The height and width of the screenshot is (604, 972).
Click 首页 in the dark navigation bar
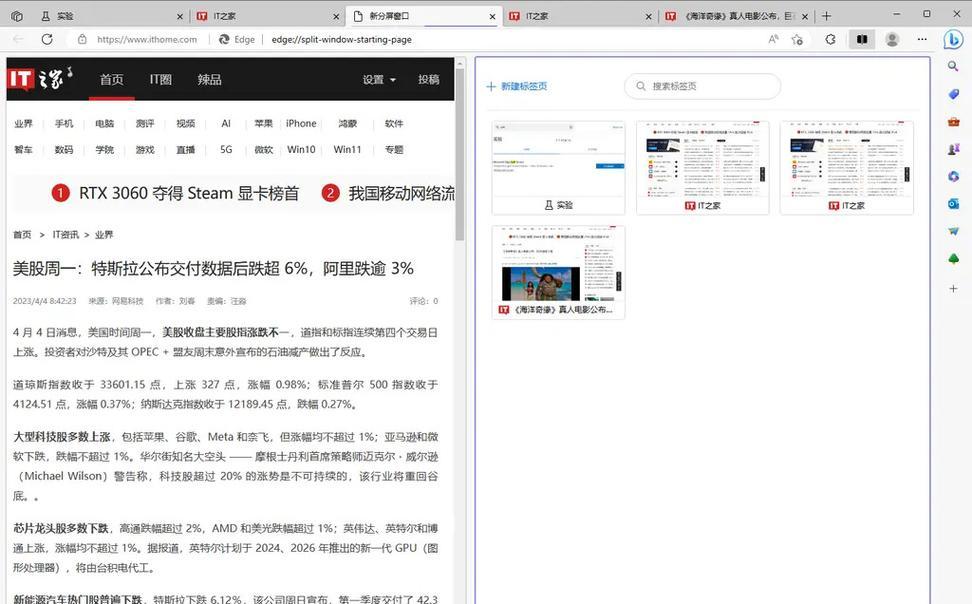[112, 79]
